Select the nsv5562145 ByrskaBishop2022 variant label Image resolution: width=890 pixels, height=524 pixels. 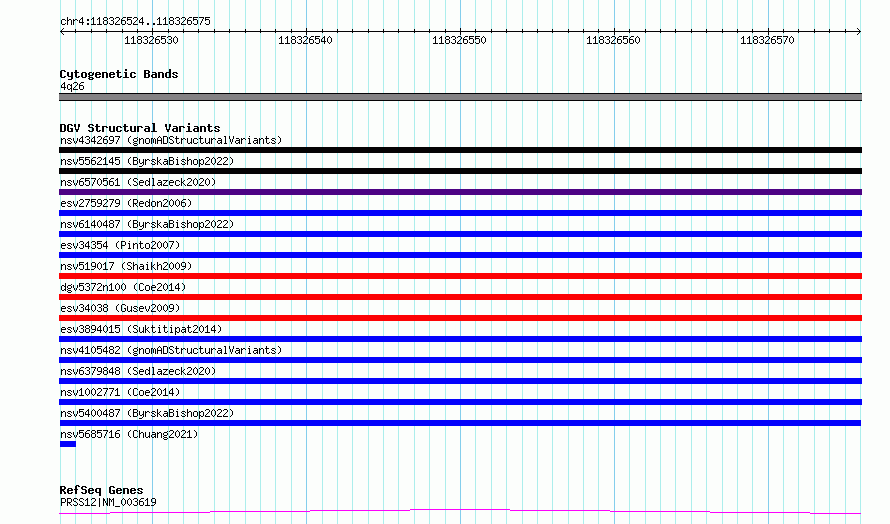tap(147, 161)
